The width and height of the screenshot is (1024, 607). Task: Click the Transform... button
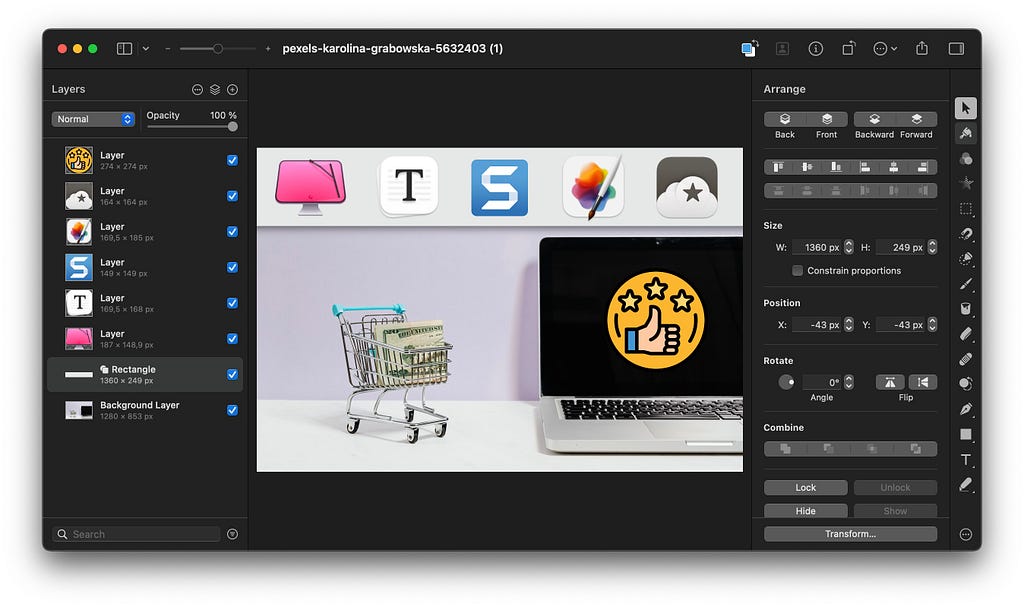[850, 534]
